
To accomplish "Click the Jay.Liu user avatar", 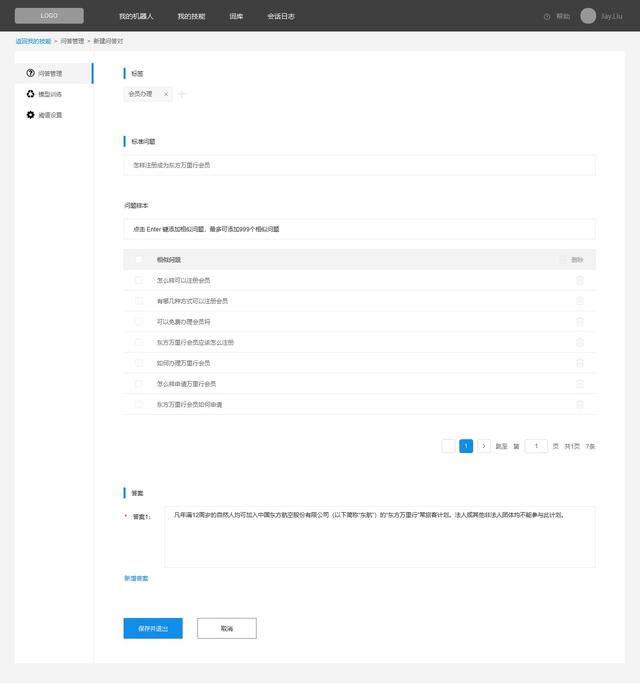I will click(x=588, y=16).
